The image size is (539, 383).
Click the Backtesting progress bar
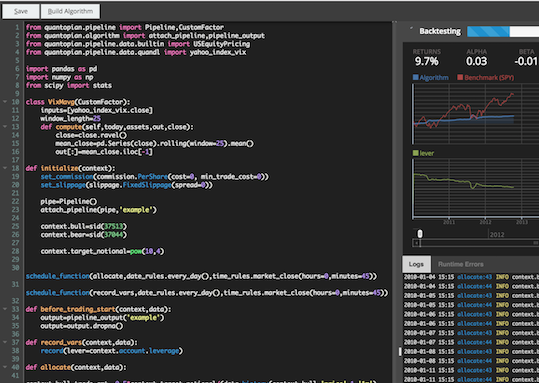[503, 31]
